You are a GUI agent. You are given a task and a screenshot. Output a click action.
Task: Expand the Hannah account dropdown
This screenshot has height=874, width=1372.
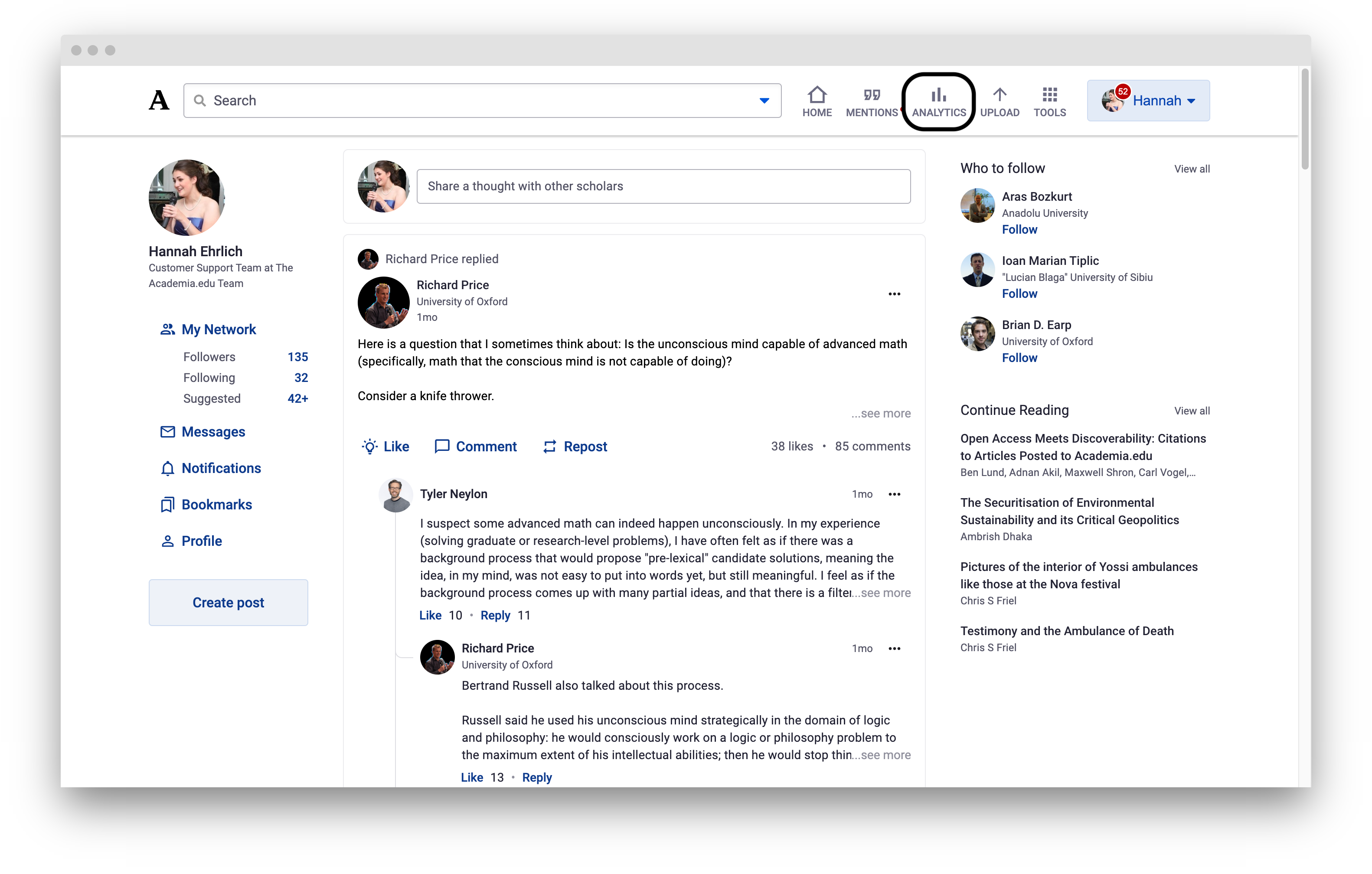point(1148,101)
